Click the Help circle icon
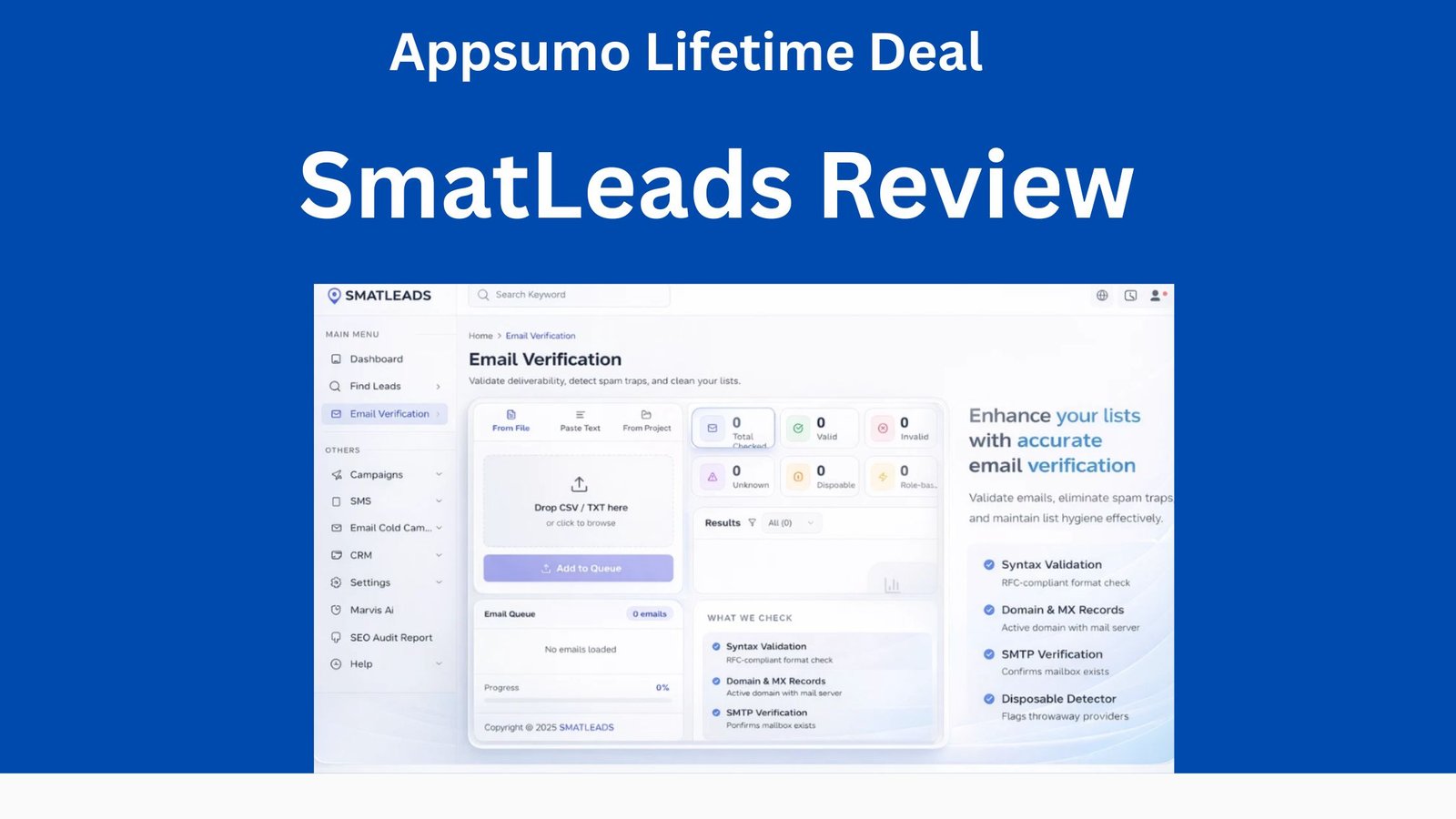Viewport: 1456px width, 819px height. pyautogui.click(x=336, y=664)
